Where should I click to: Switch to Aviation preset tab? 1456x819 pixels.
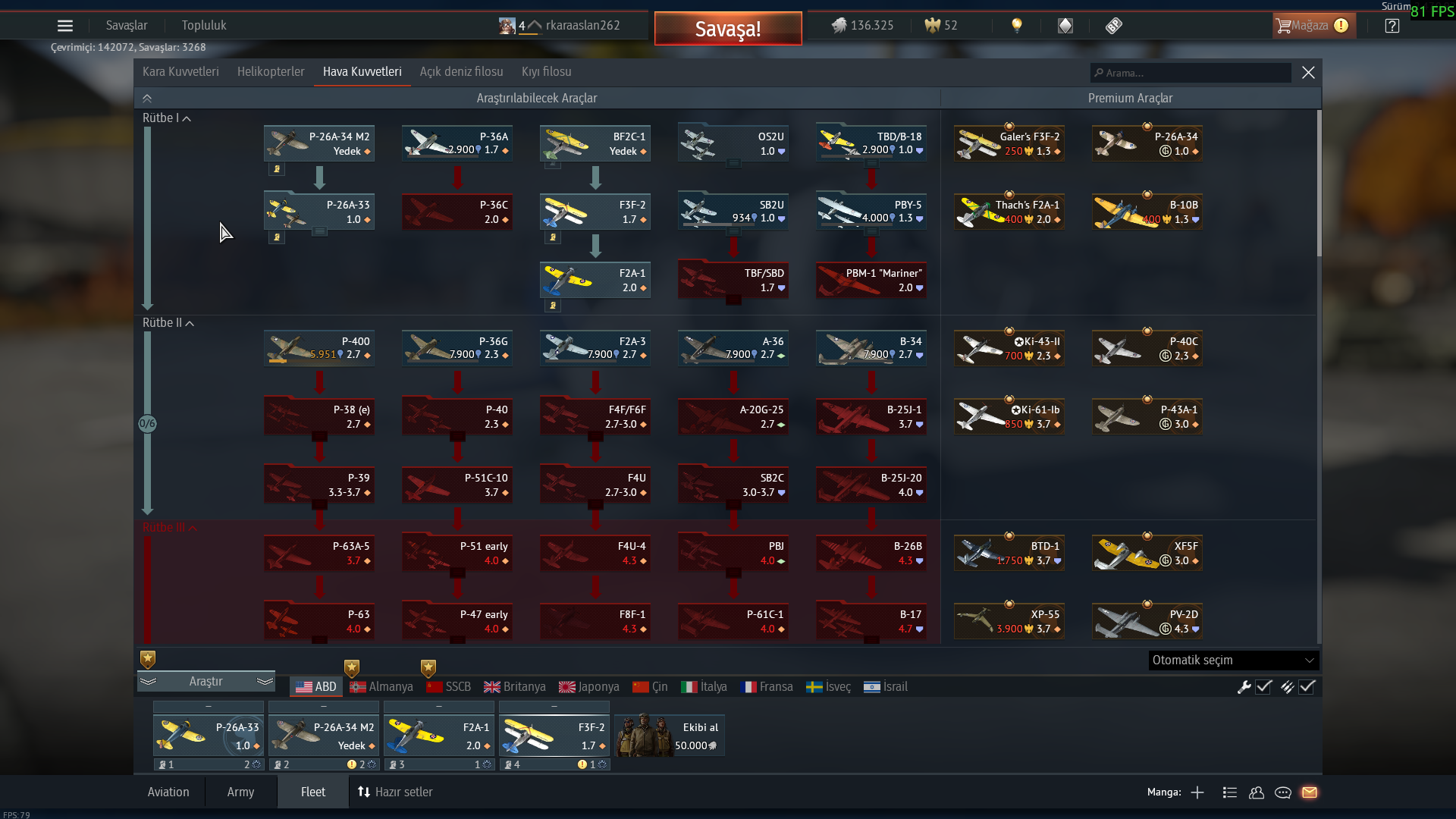click(168, 792)
